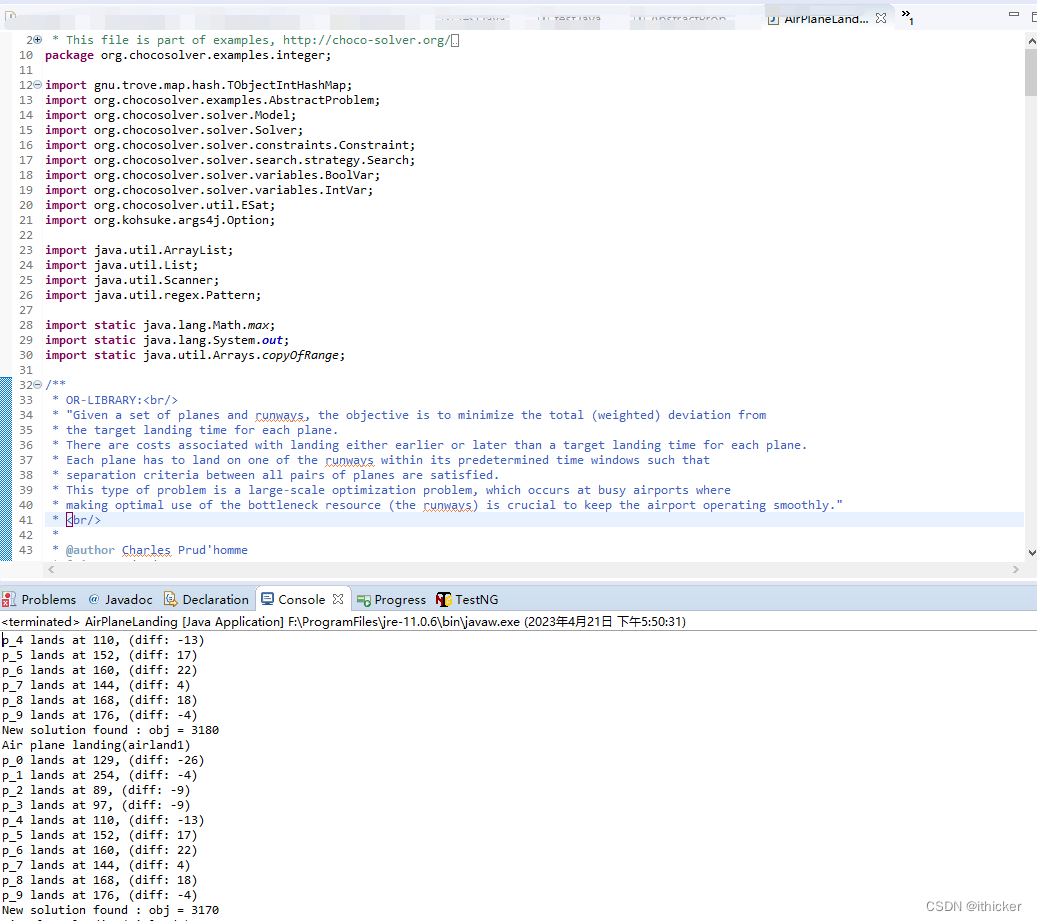Screen dimensions: 1037x921
Task: Click the horizontal scrollbar left arrow
Action: (x=51, y=569)
